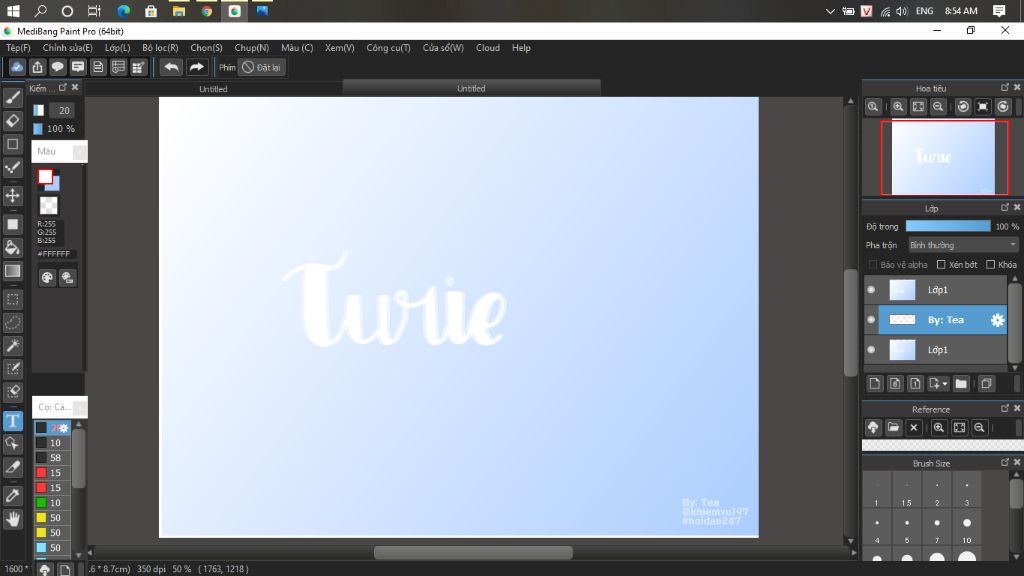Clear the reference image with the X icon
Screen dimensions: 1024x576
pyautogui.click(x=914, y=428)
